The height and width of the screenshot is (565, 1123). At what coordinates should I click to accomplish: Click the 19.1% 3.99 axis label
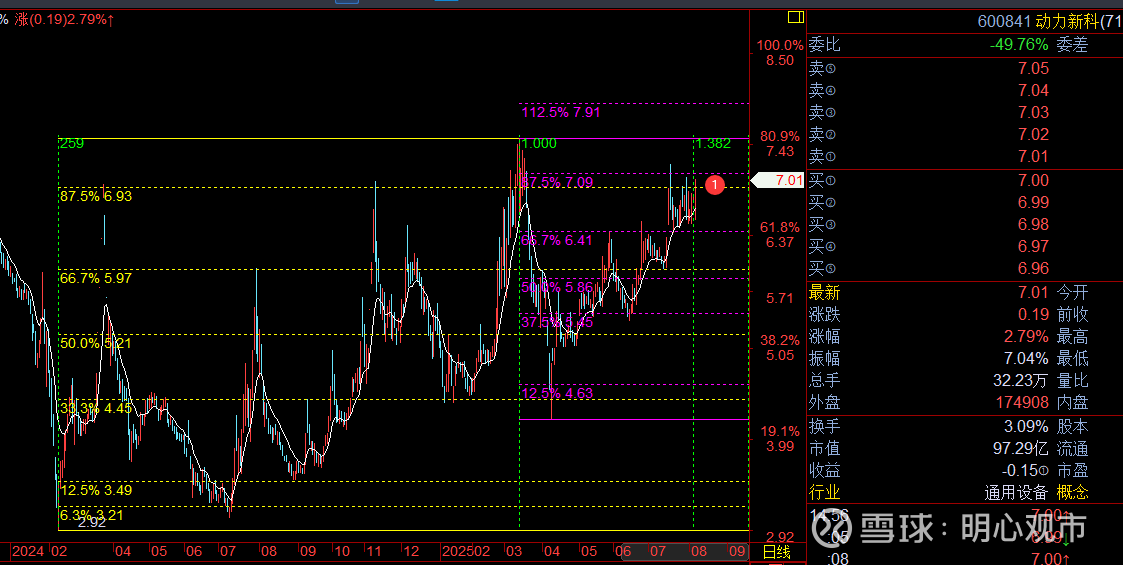pos(780,438)
